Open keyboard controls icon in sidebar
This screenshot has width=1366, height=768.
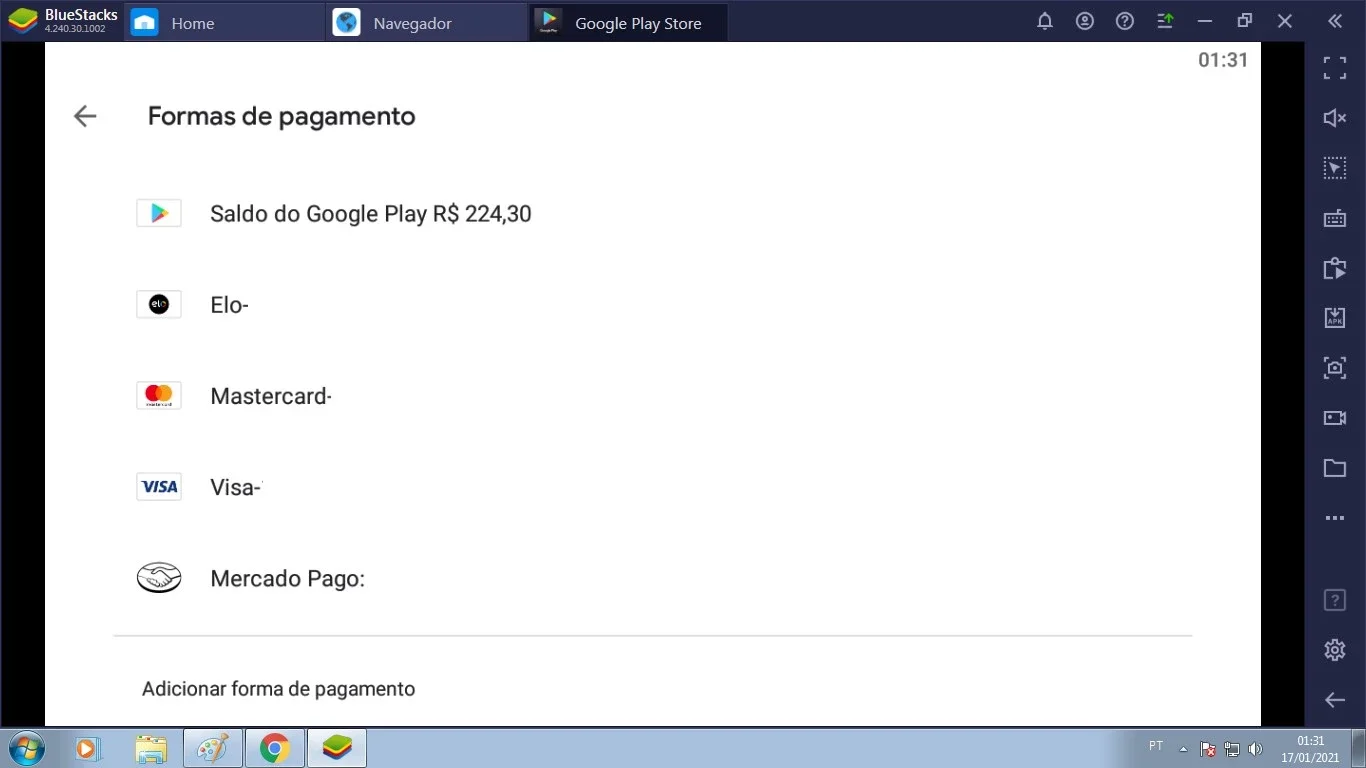1335,219
